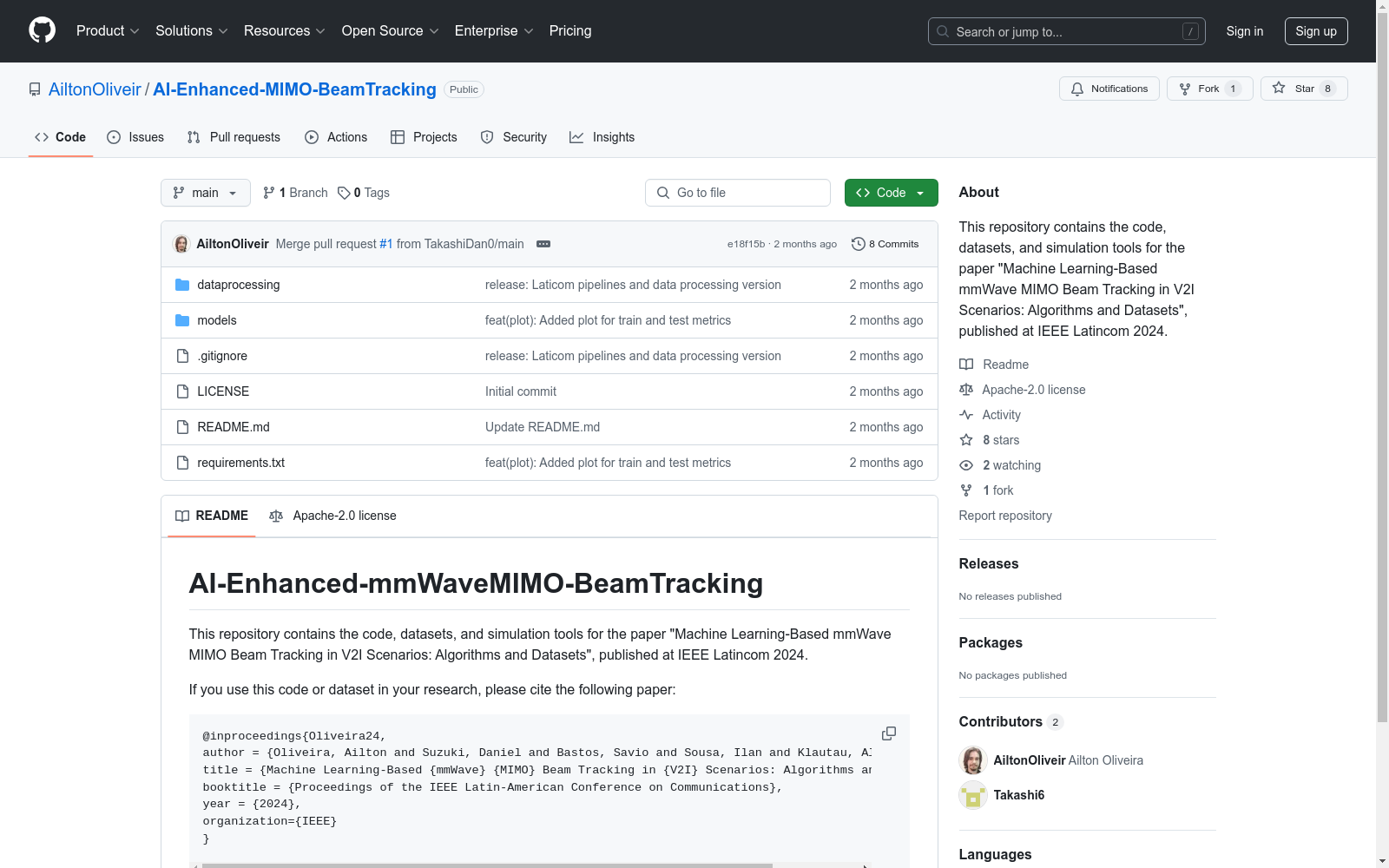1389x868 pixels.
Task: Click the star icon beside 8 stars
Action: point(966,440)
